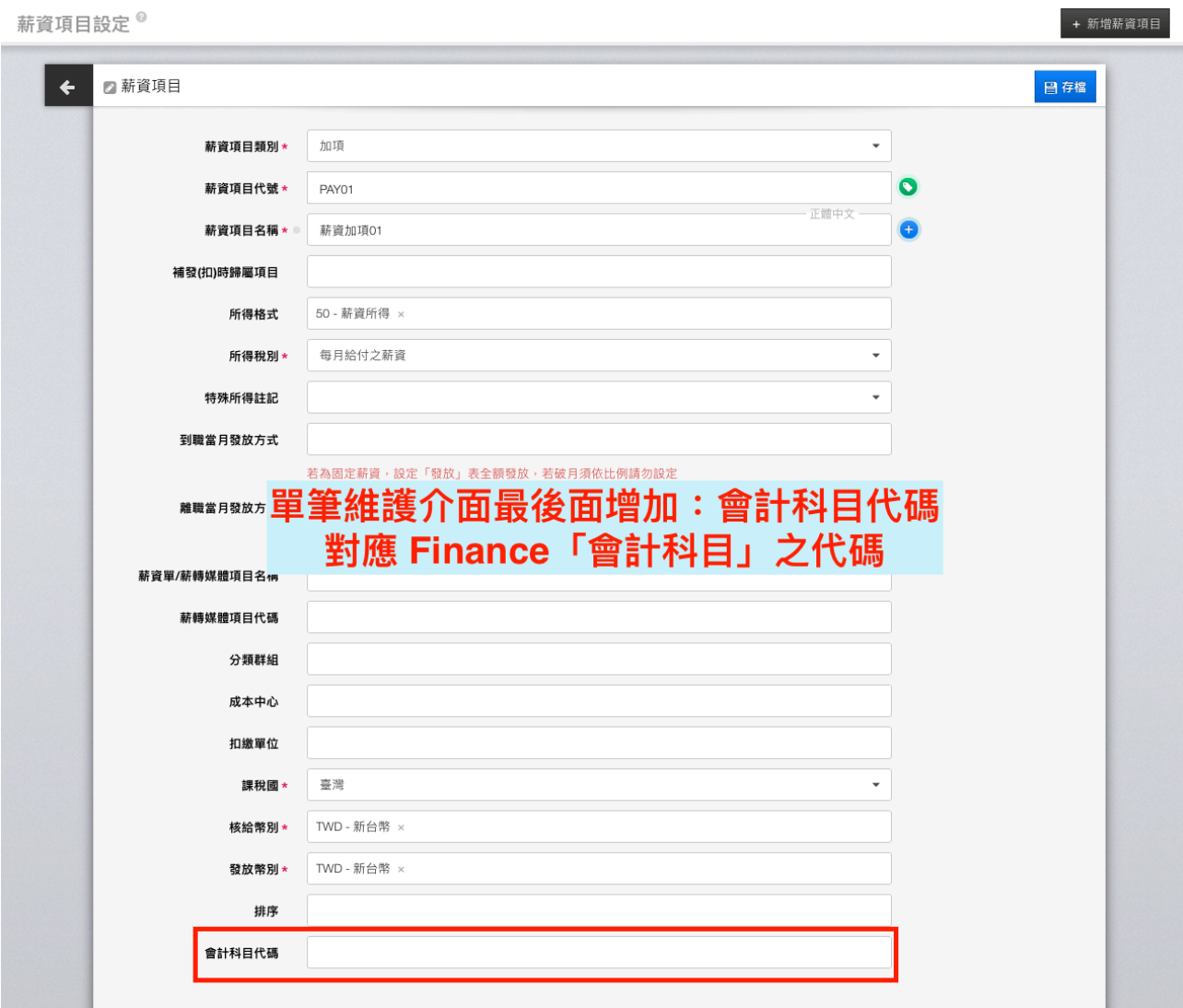Remove TWD from 核給幣別 field
This screenshot has width=1183, height=1008.
point(401,827)
